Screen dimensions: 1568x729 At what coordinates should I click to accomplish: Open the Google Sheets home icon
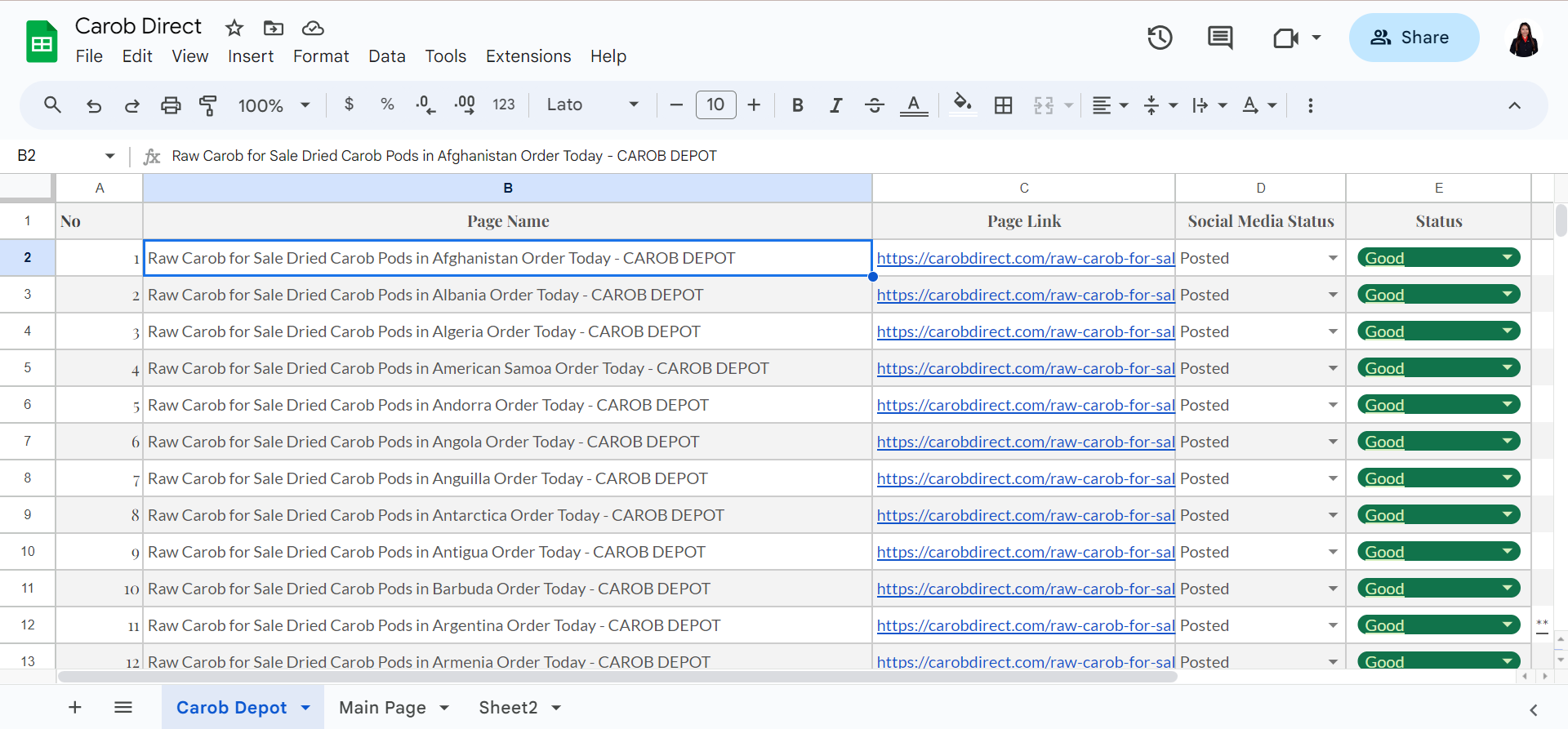pos(42,42)
